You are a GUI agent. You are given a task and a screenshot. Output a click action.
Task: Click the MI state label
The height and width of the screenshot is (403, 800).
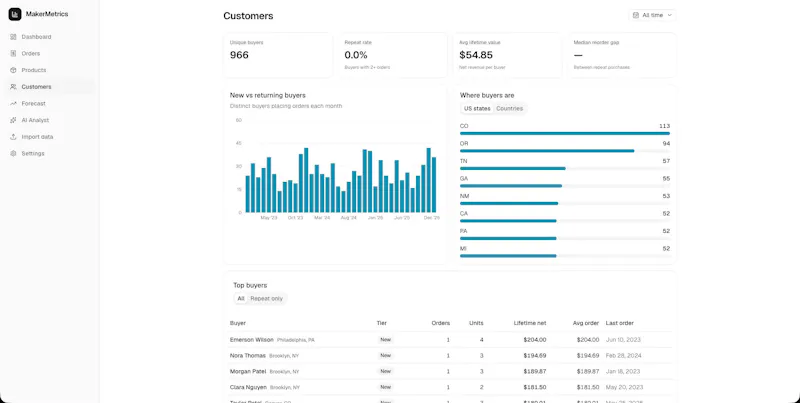(x=463, y=248)
